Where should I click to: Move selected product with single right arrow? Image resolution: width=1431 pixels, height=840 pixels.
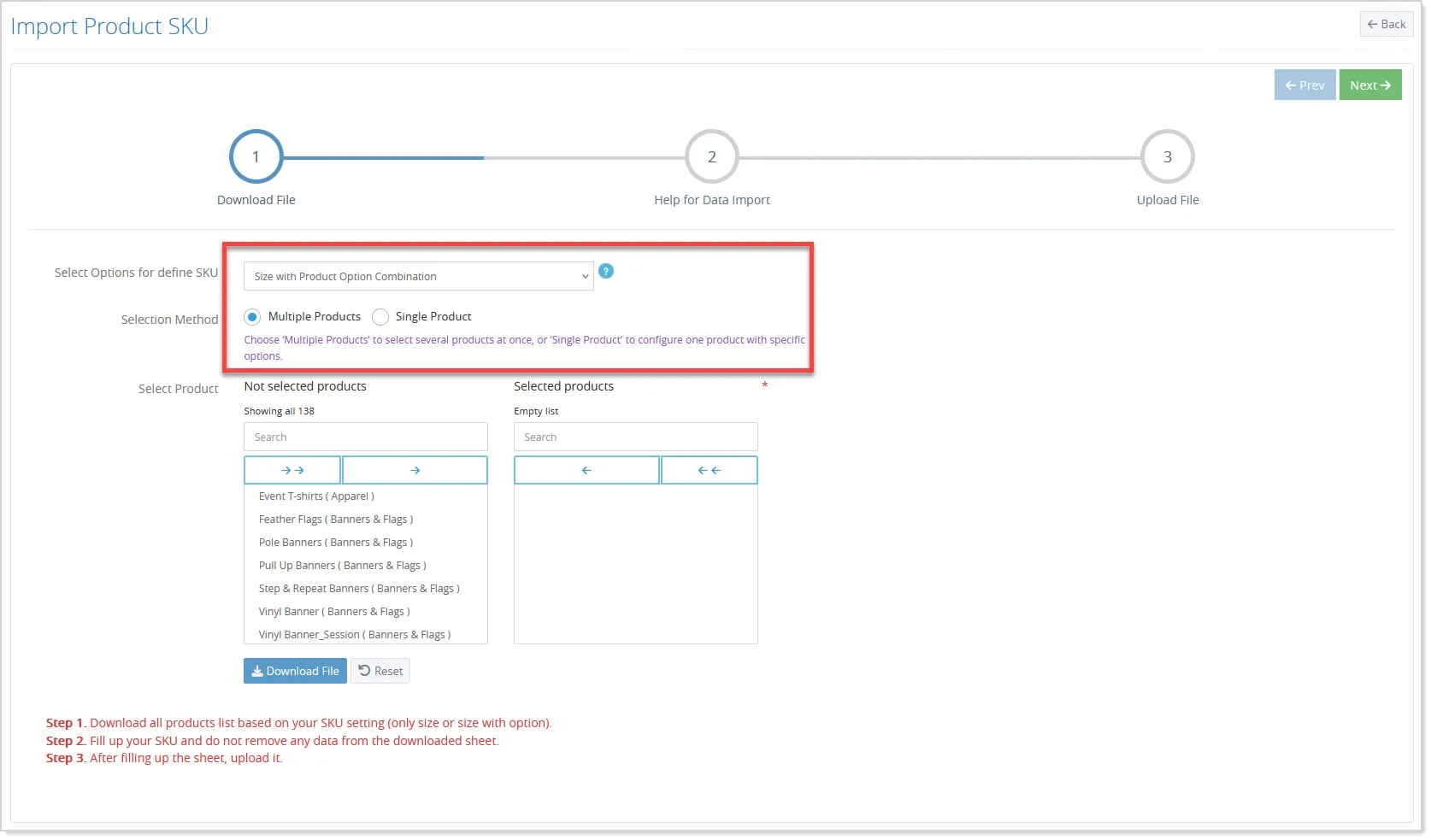415,470
